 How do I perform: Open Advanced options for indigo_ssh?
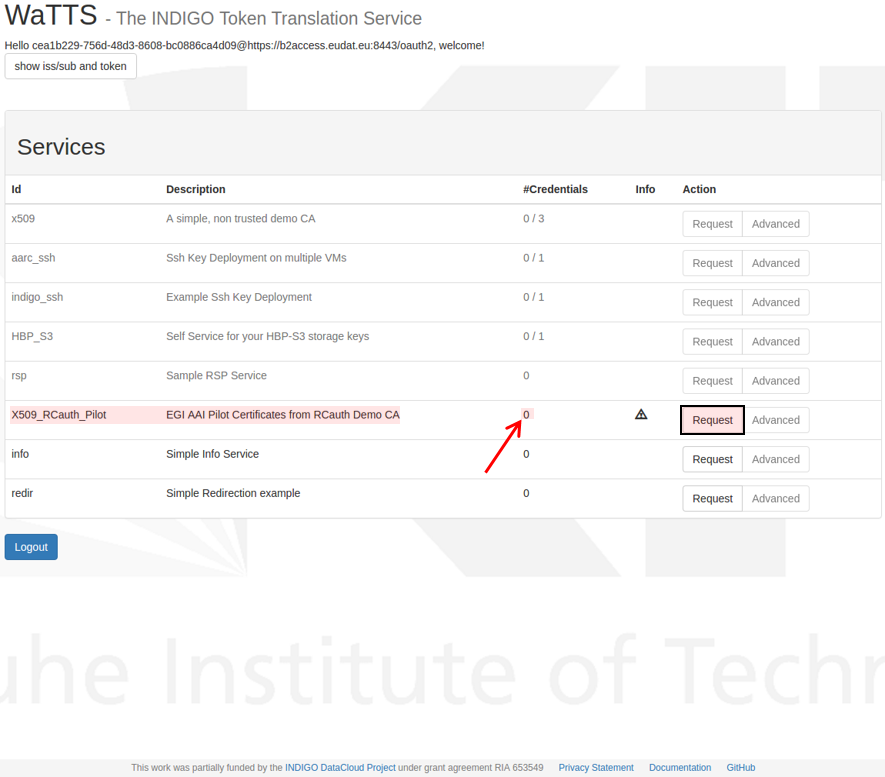[x=776, y=302]
